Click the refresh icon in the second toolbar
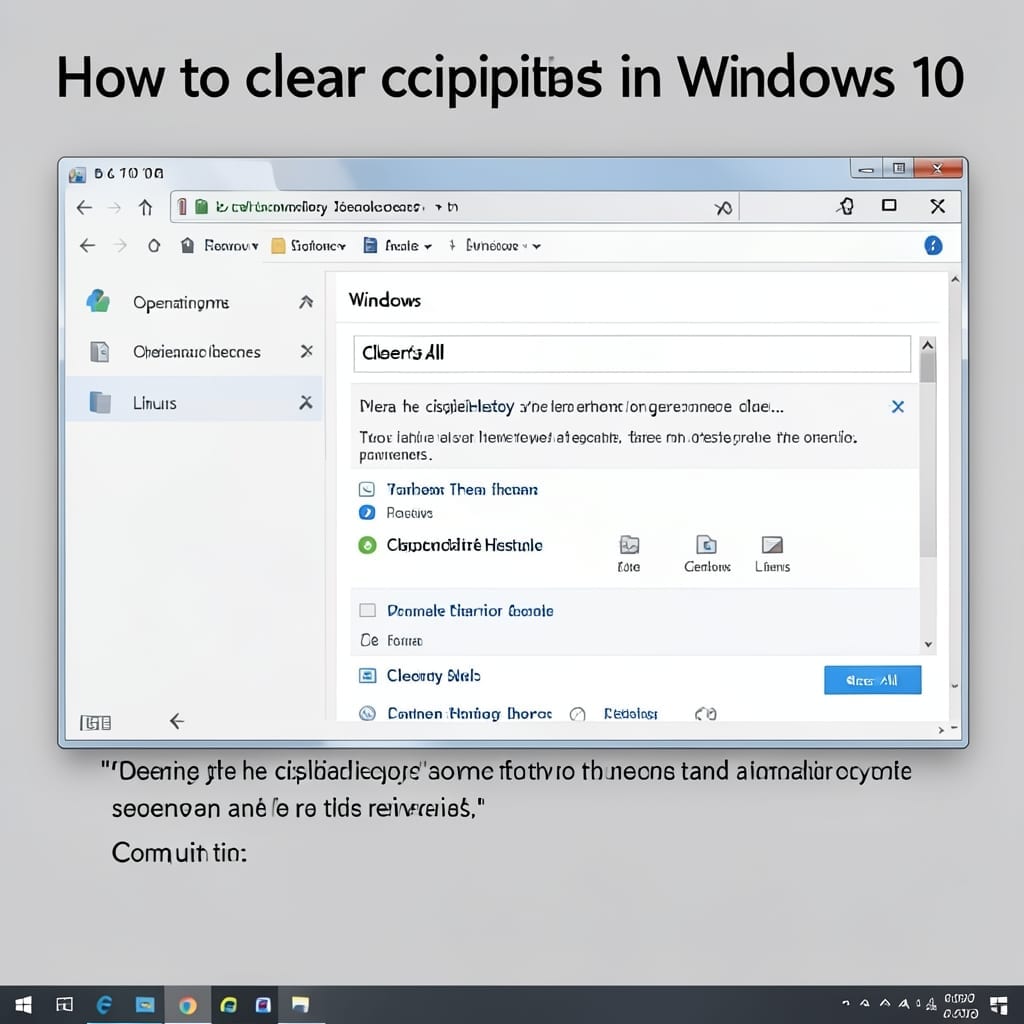This screenshot has height=1024, width=1024. pos(153,246)
